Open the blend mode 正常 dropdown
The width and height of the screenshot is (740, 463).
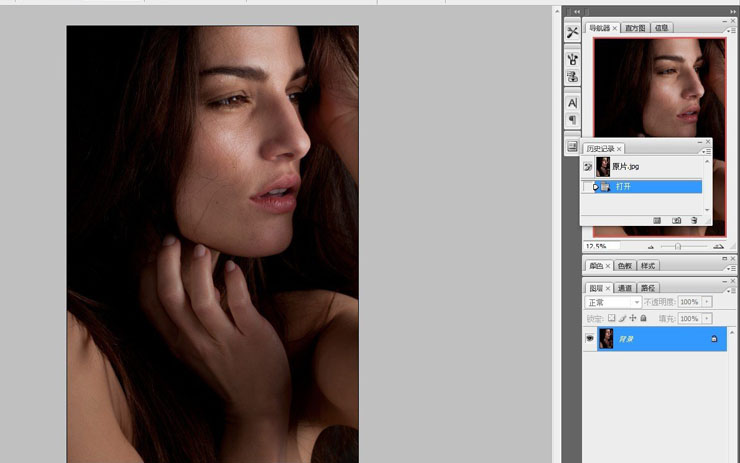(x=613, y=302)
